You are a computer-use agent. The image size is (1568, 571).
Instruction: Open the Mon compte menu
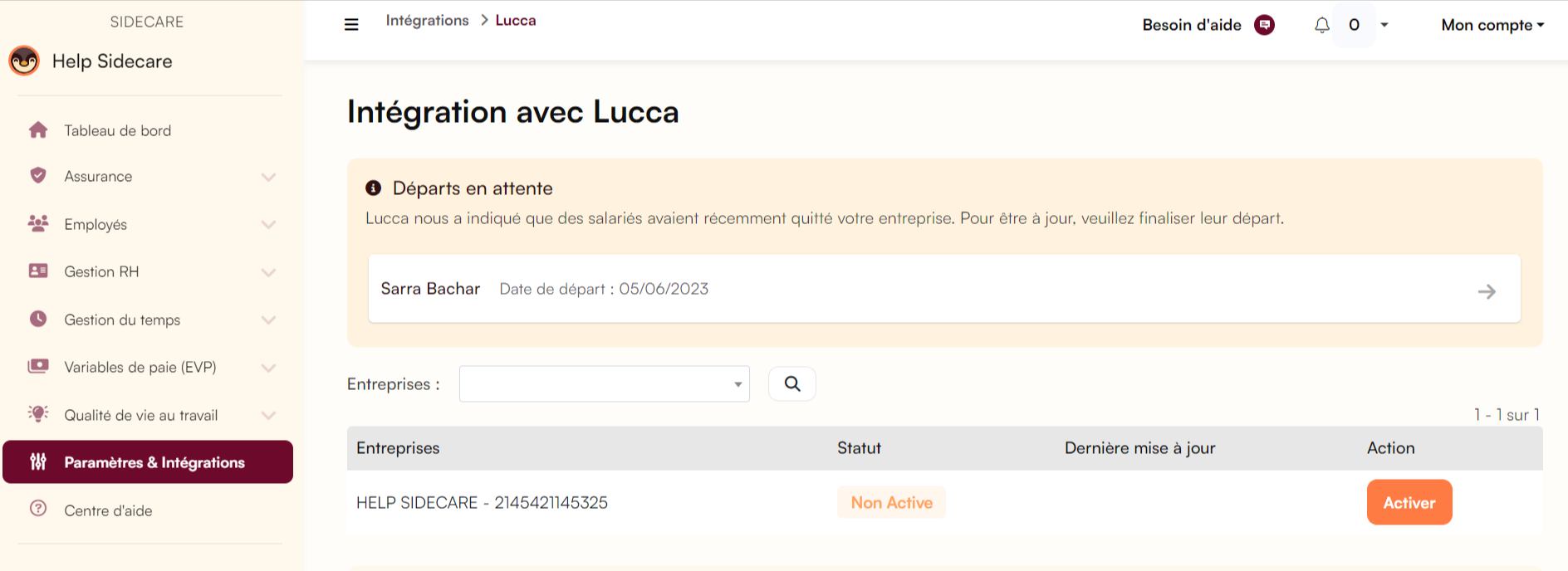[x=1491, y=25]
